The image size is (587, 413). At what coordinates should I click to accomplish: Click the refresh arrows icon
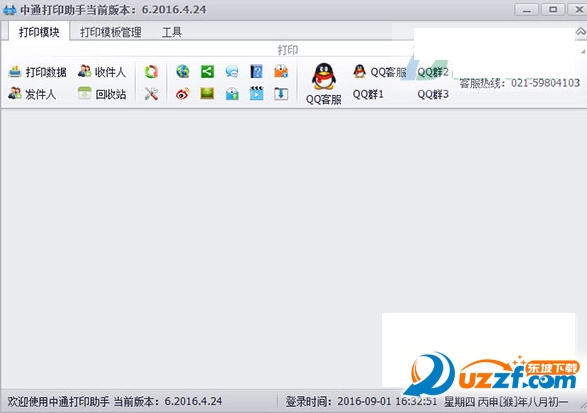coord(151,72)
